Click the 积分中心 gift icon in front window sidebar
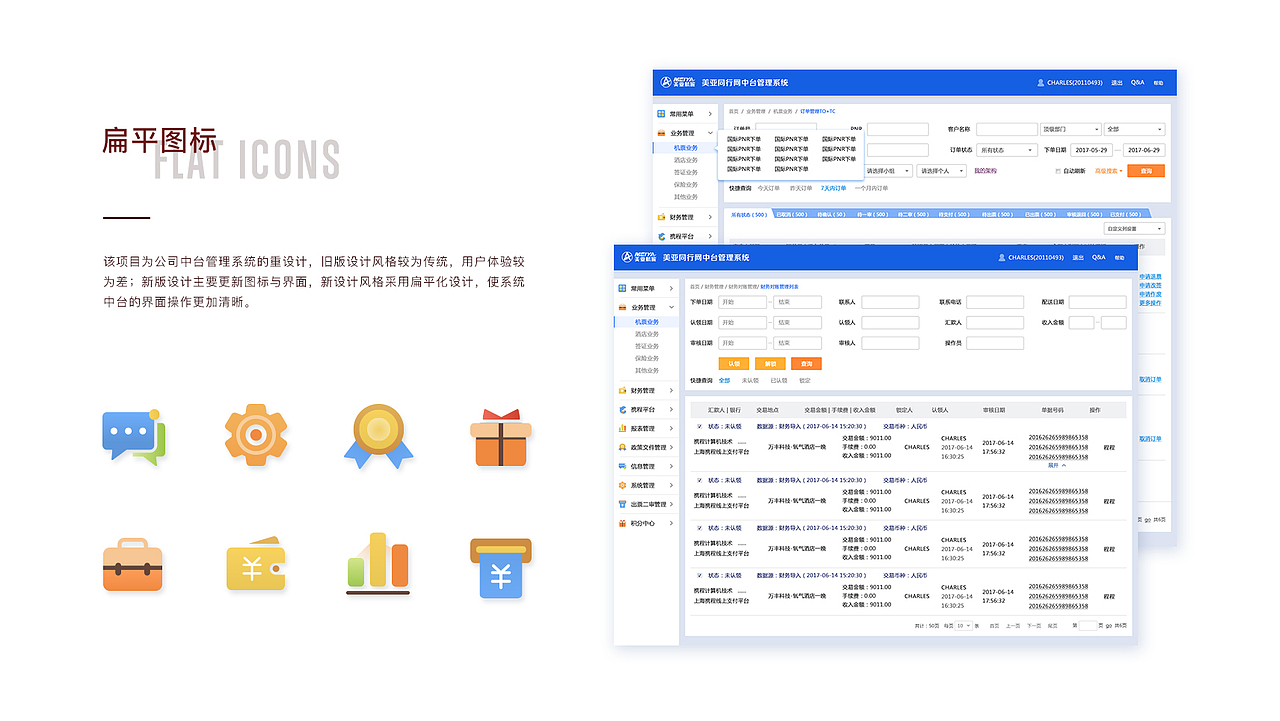1280x721 pixels. click(623, 523)
